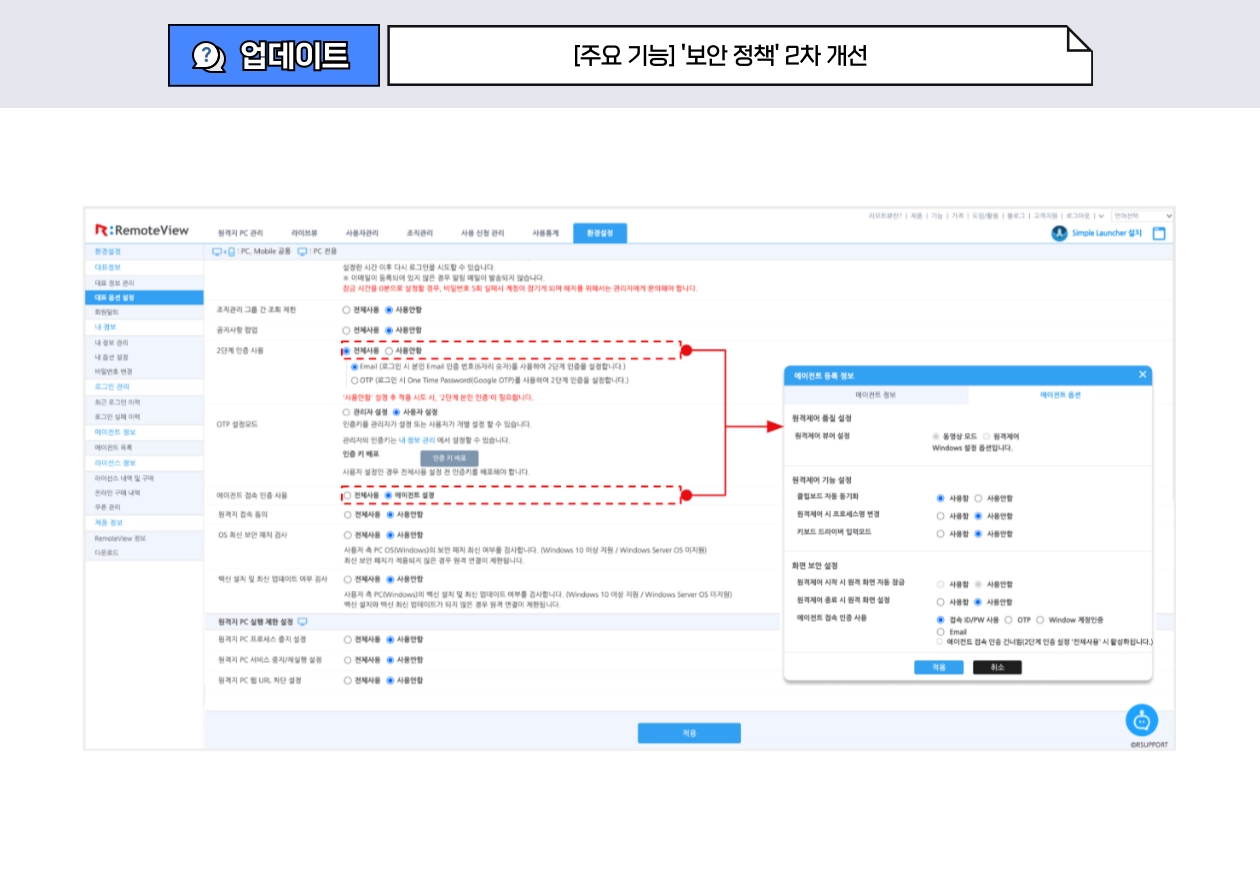Image resolution: width=1260 pixels, height=891 pixels.
Task: Open the 블로그 top link
Action: [x=1016, y=216]
